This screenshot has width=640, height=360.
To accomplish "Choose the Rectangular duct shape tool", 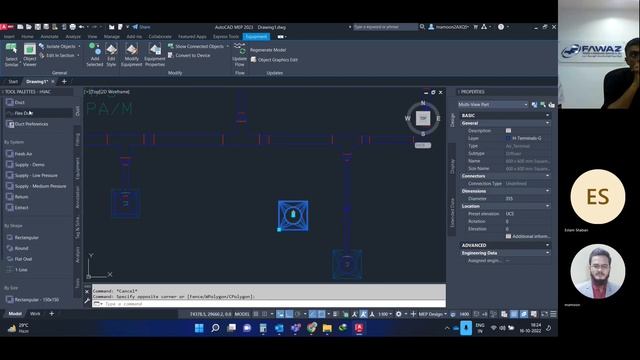I will (x=22, y=237).
